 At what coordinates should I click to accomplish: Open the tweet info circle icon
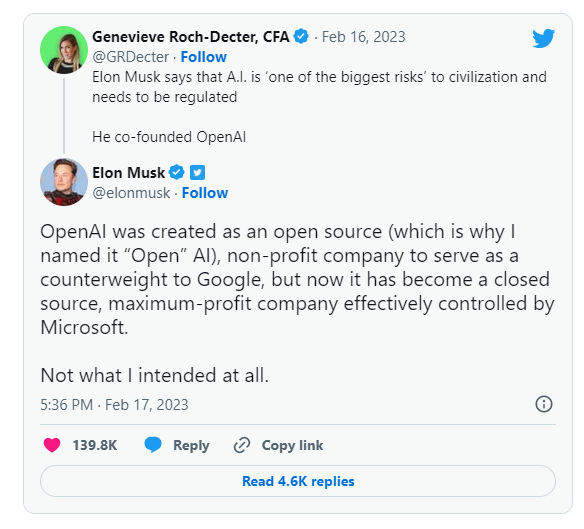click(x=544, y=404)
